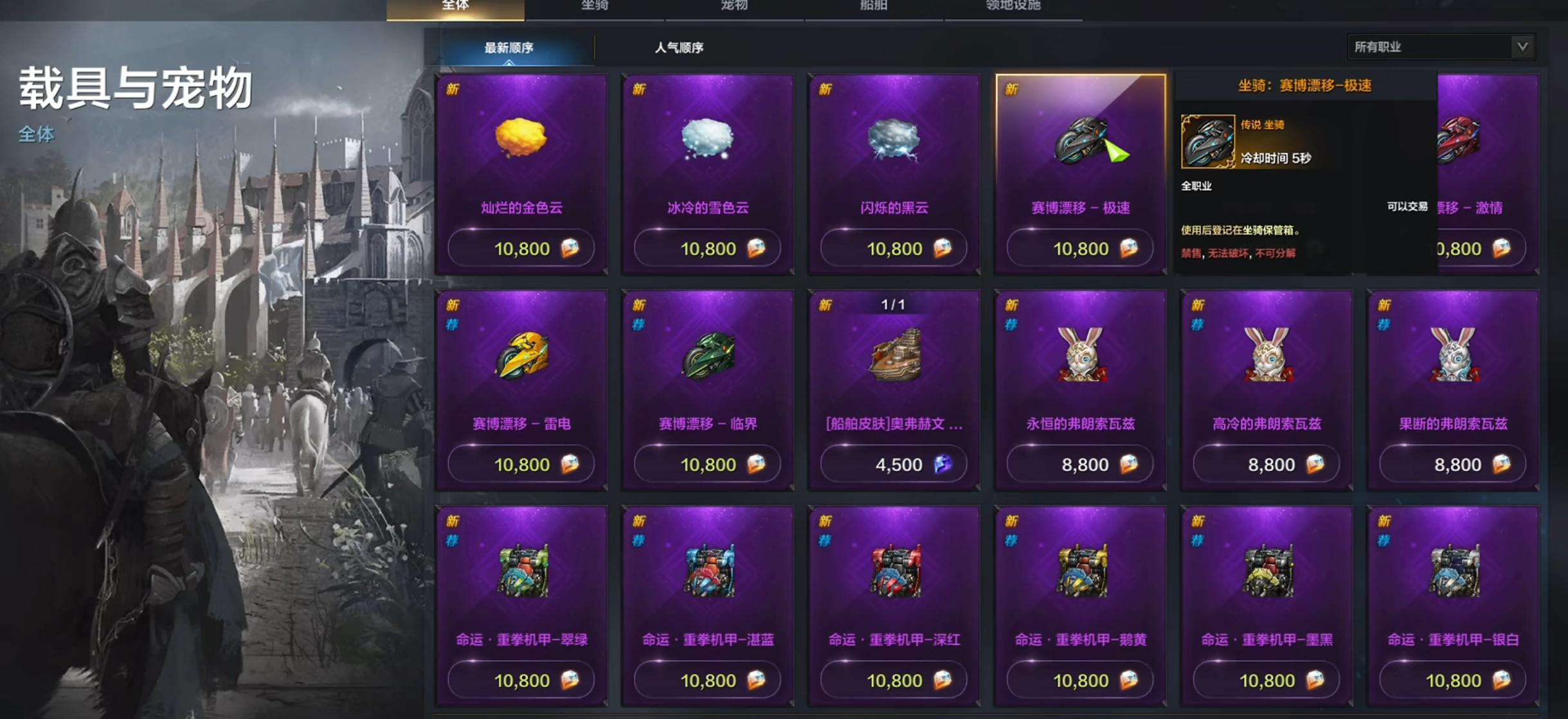Screen dimensions: 1568x719
Task: Click the green 赛博漂移-临界 motorcycle icon
Action: point(708,355)
